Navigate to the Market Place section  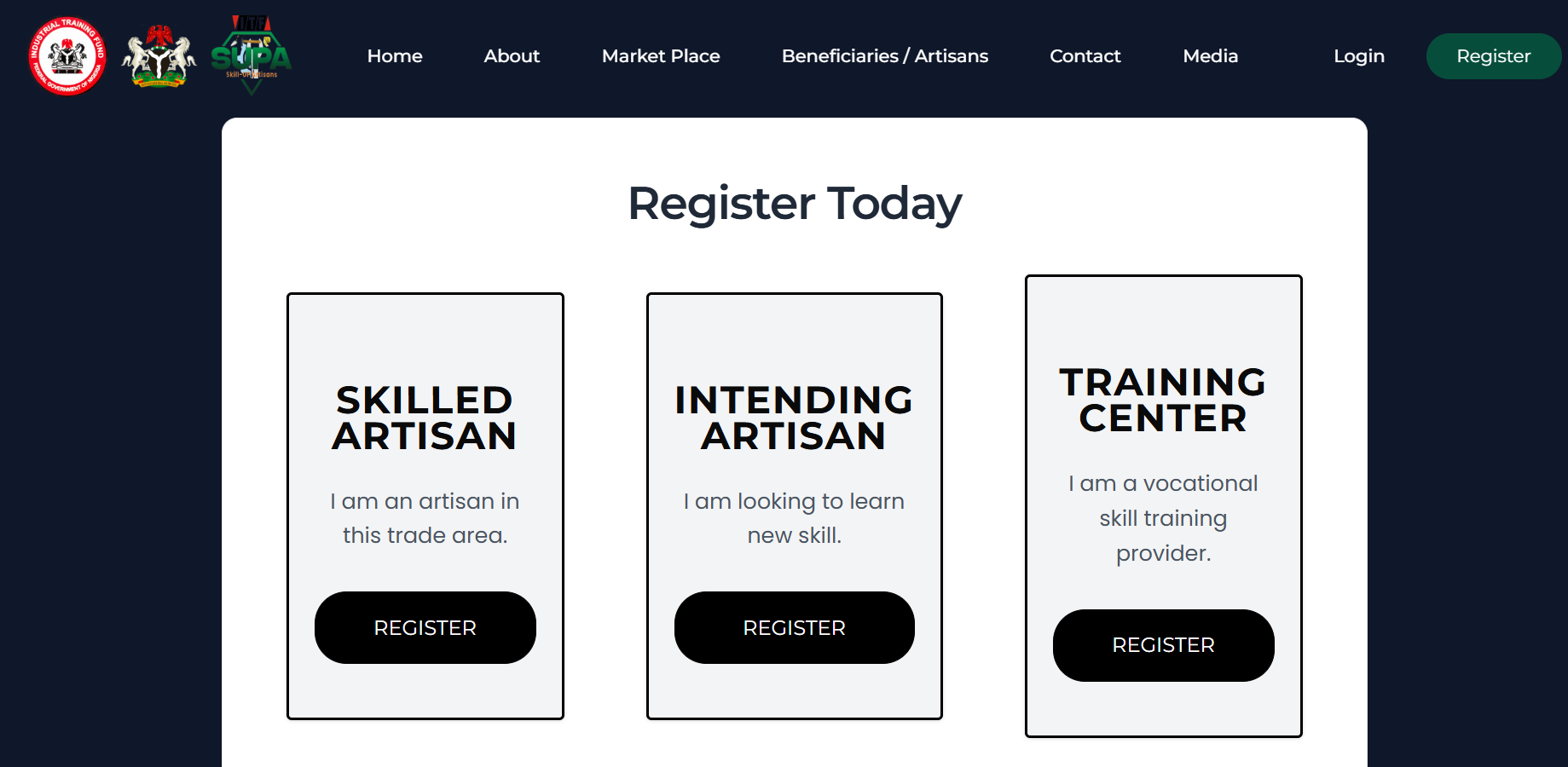tap(661, 56)
